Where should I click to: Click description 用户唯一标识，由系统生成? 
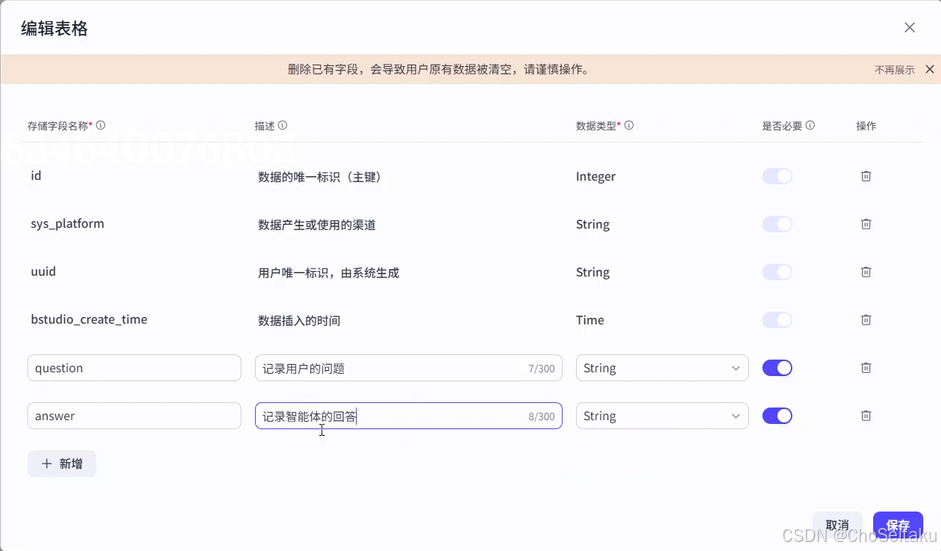(328, 272)
